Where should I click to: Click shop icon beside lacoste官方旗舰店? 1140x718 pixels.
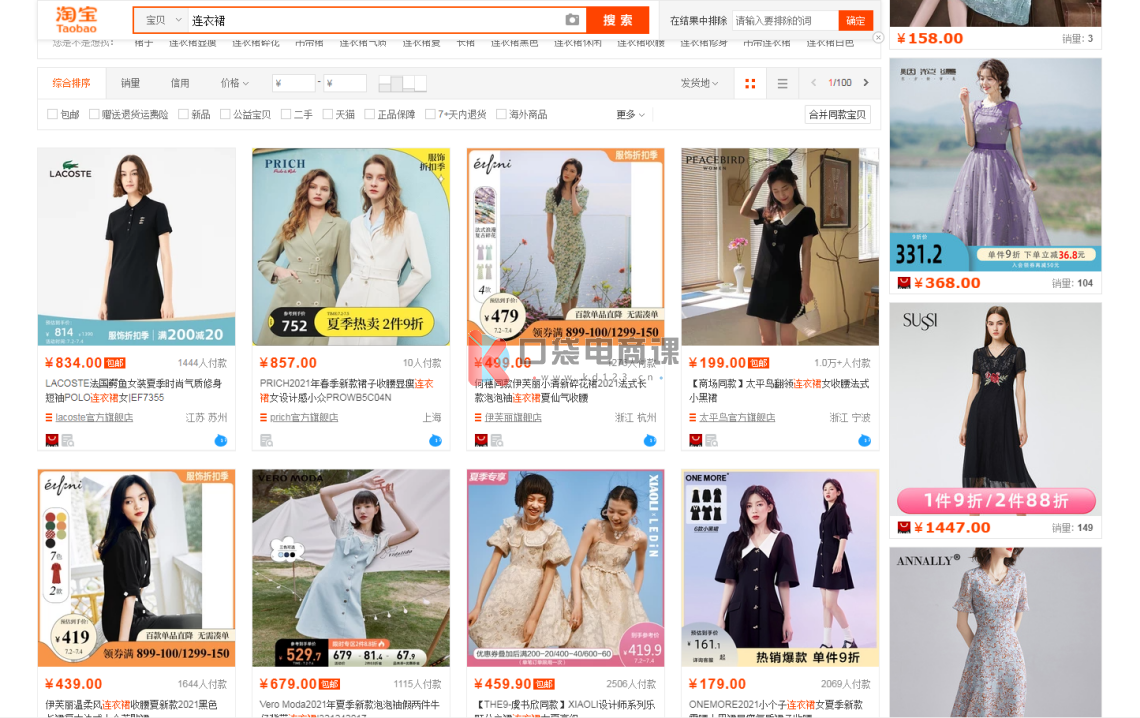click(x=49, y=418)
